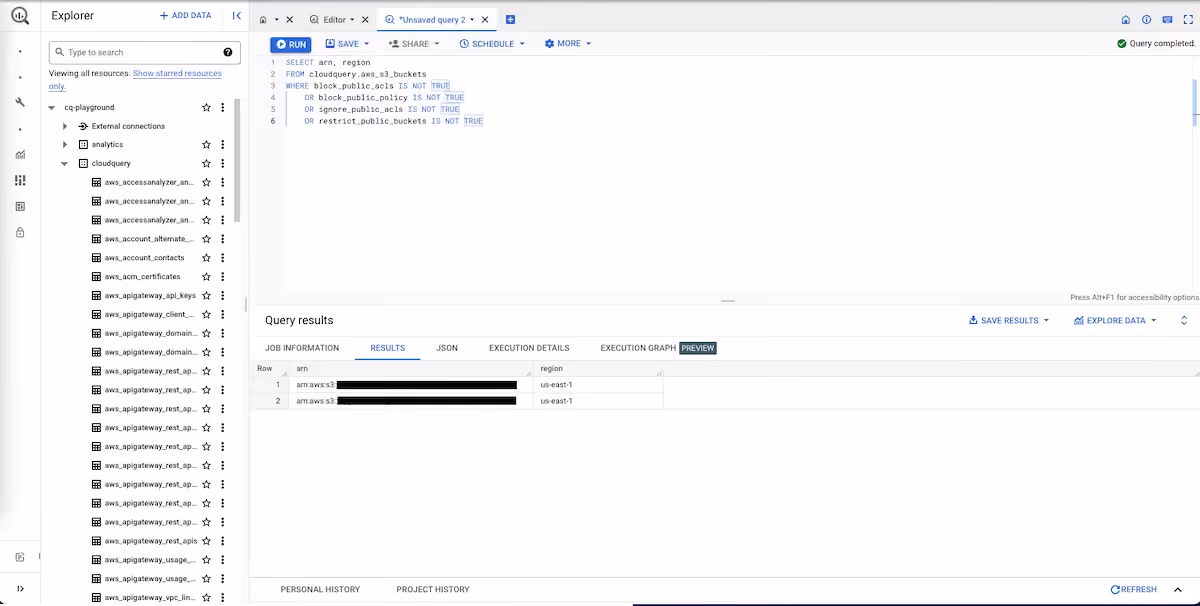Open more options for analytics dataset

pos(223,145)
